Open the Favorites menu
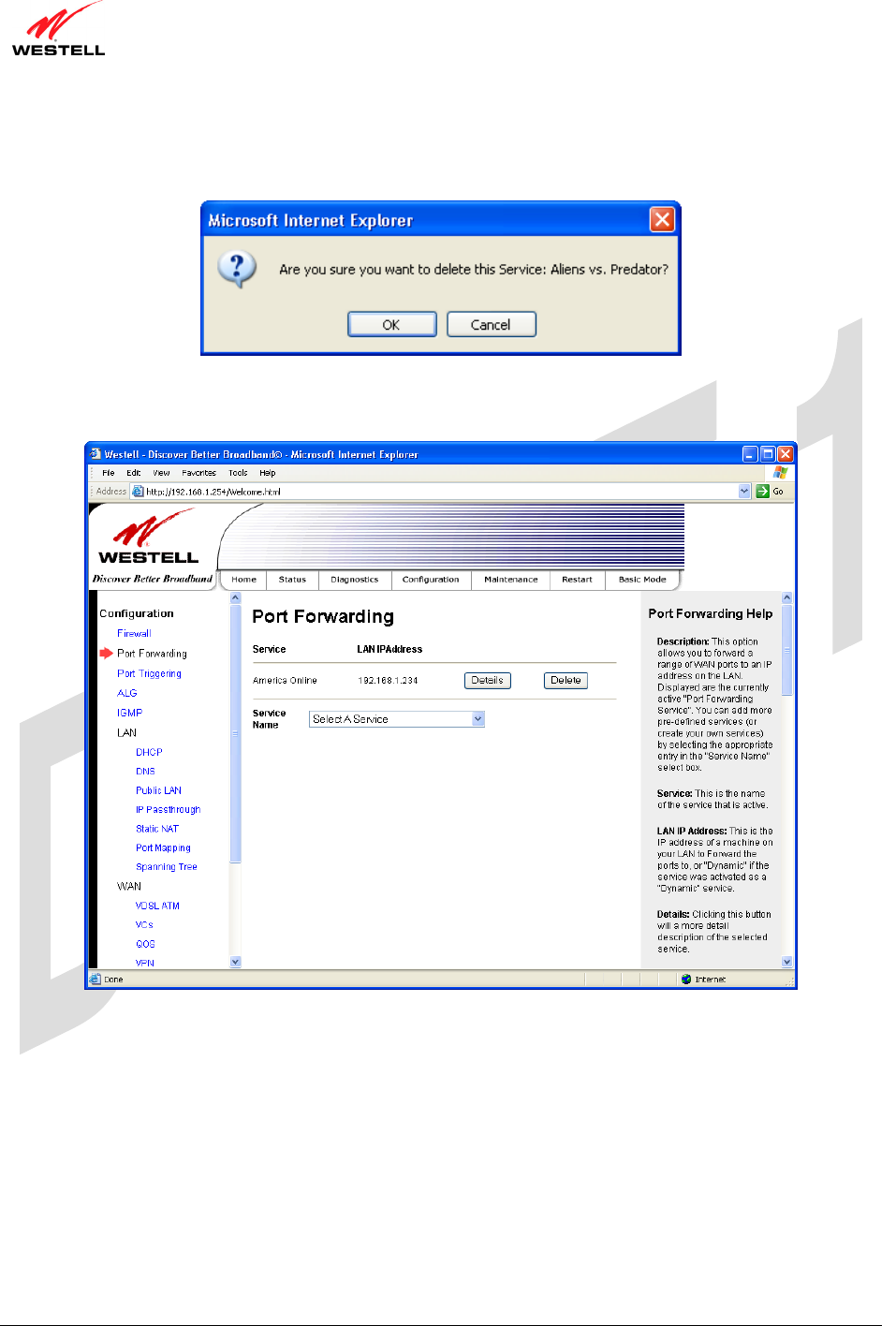This screenshot has width=896, height=1326. (198, 473)
